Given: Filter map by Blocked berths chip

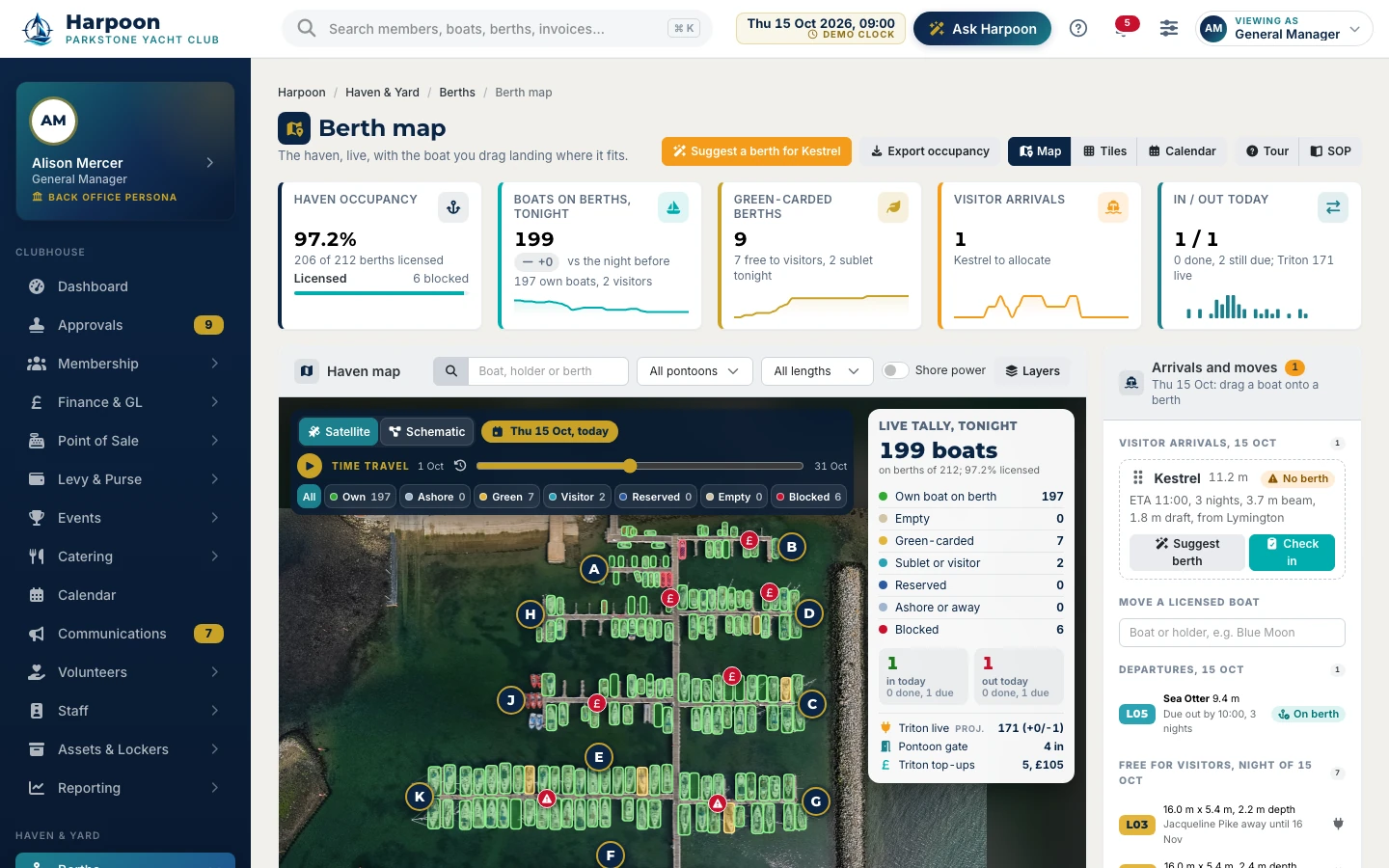Looking at the screenshot, I should (808, 497).
